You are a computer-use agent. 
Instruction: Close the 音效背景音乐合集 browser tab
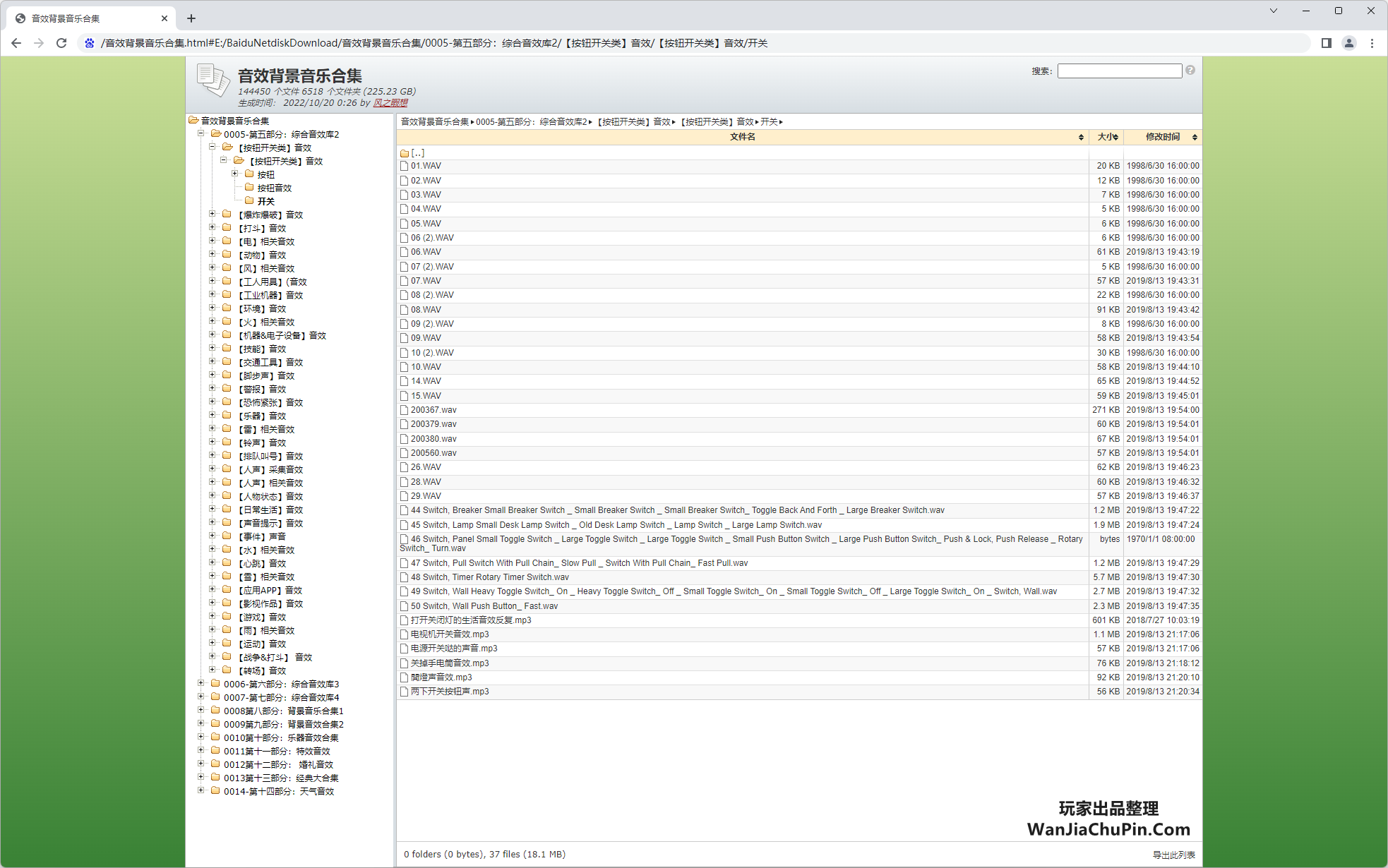(x=164, y=18)
